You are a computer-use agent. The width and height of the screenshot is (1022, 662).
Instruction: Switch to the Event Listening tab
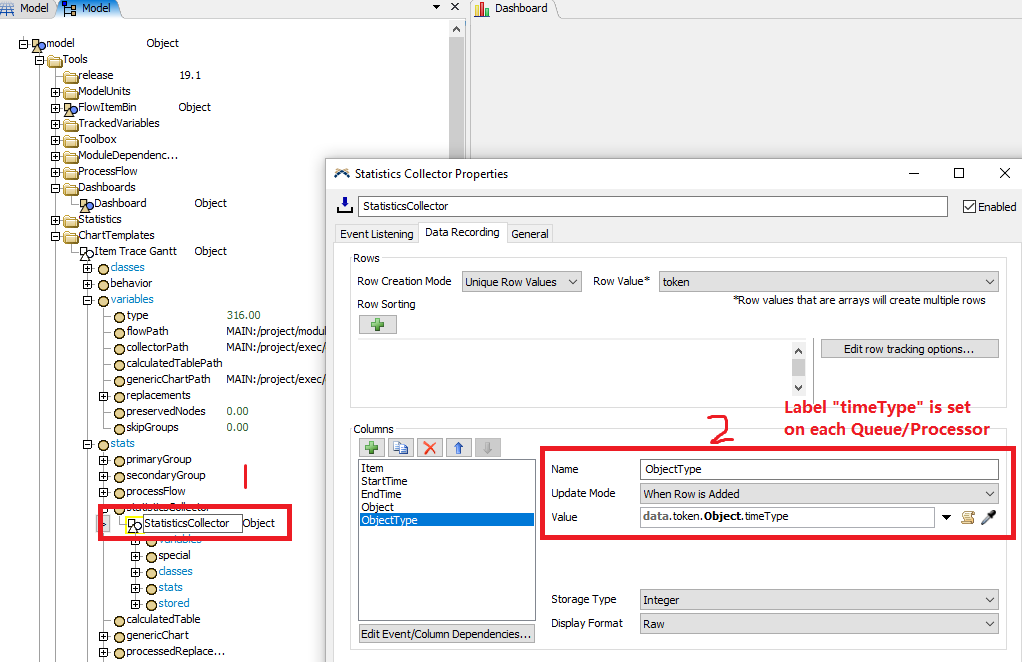[376, 233]
